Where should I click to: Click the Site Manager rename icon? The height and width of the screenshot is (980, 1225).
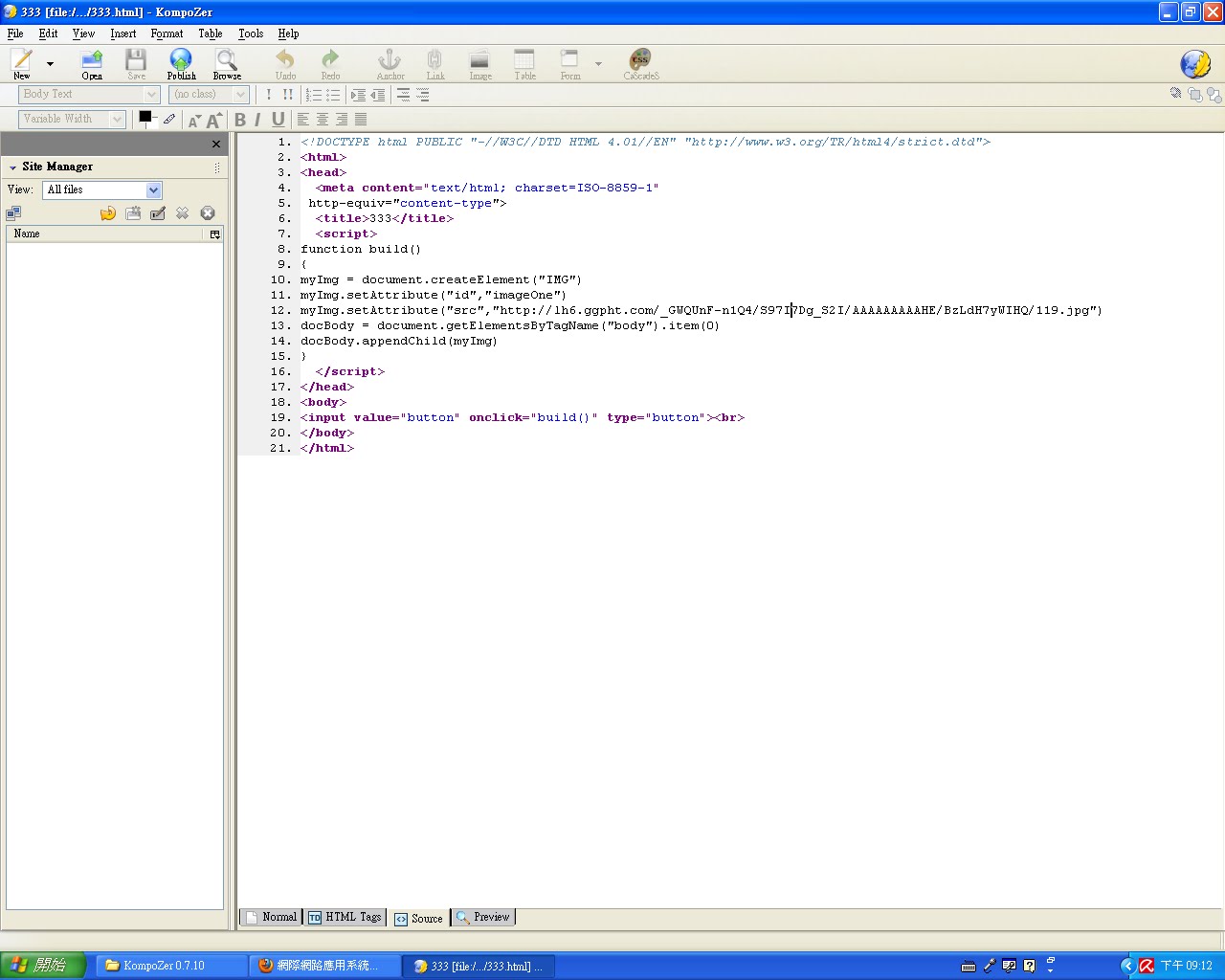click(x=158, y=213)
